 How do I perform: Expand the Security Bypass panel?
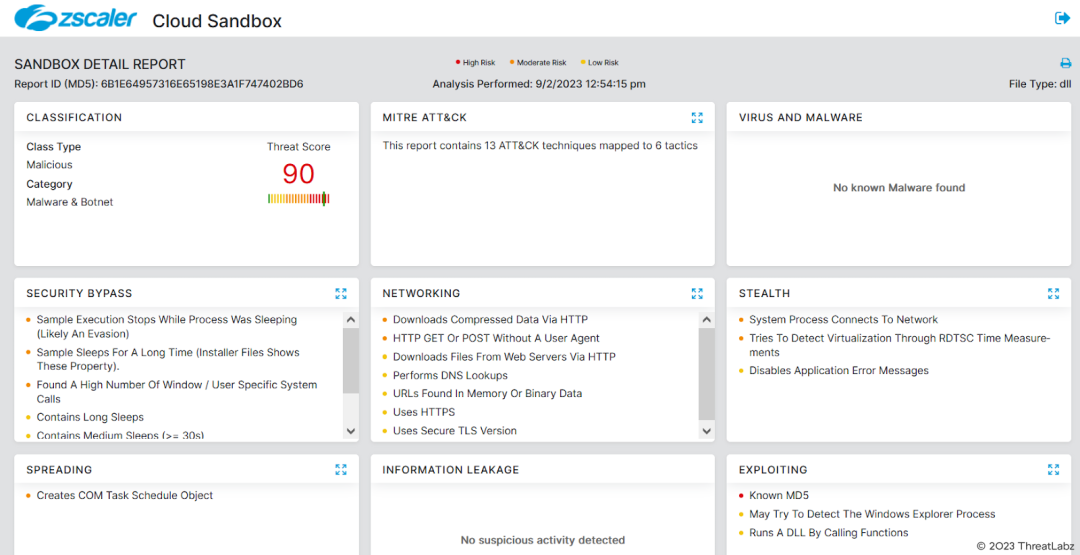[x=341, y=294]
